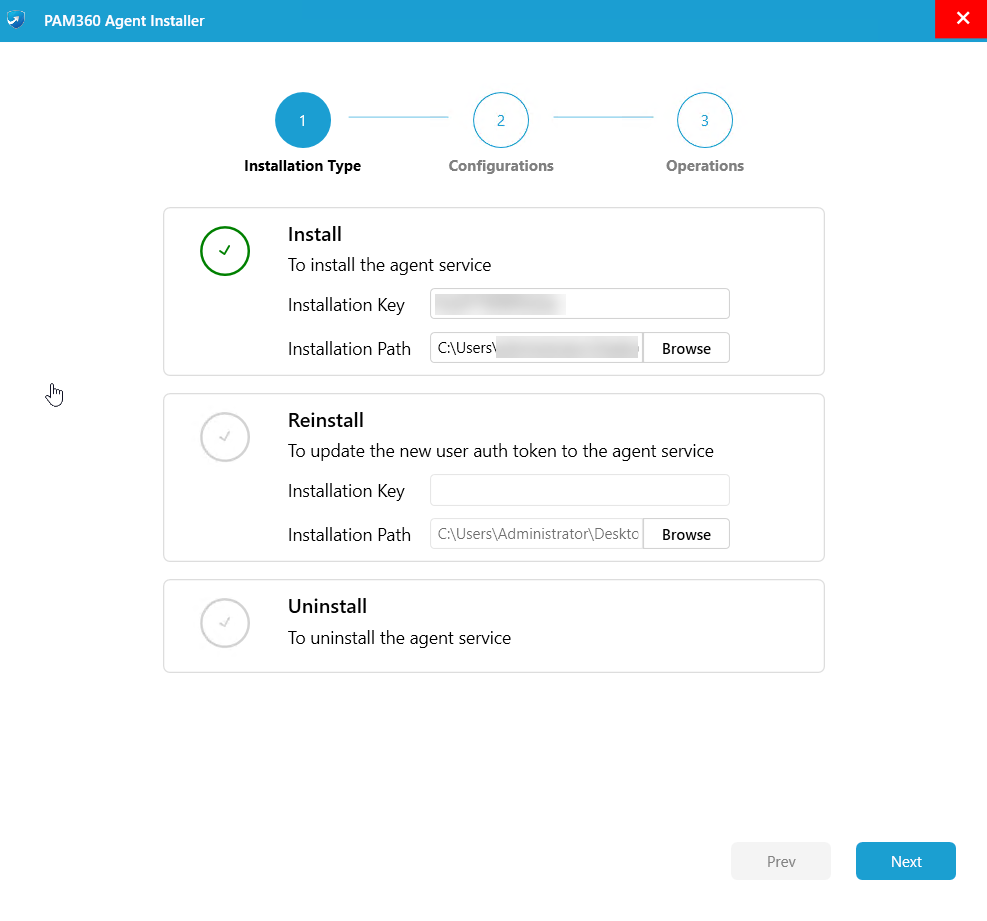The width and height of the screenshot is (987, 921).
Task: Choose the Reinstall option circle
Action: (x=225, y=437)
